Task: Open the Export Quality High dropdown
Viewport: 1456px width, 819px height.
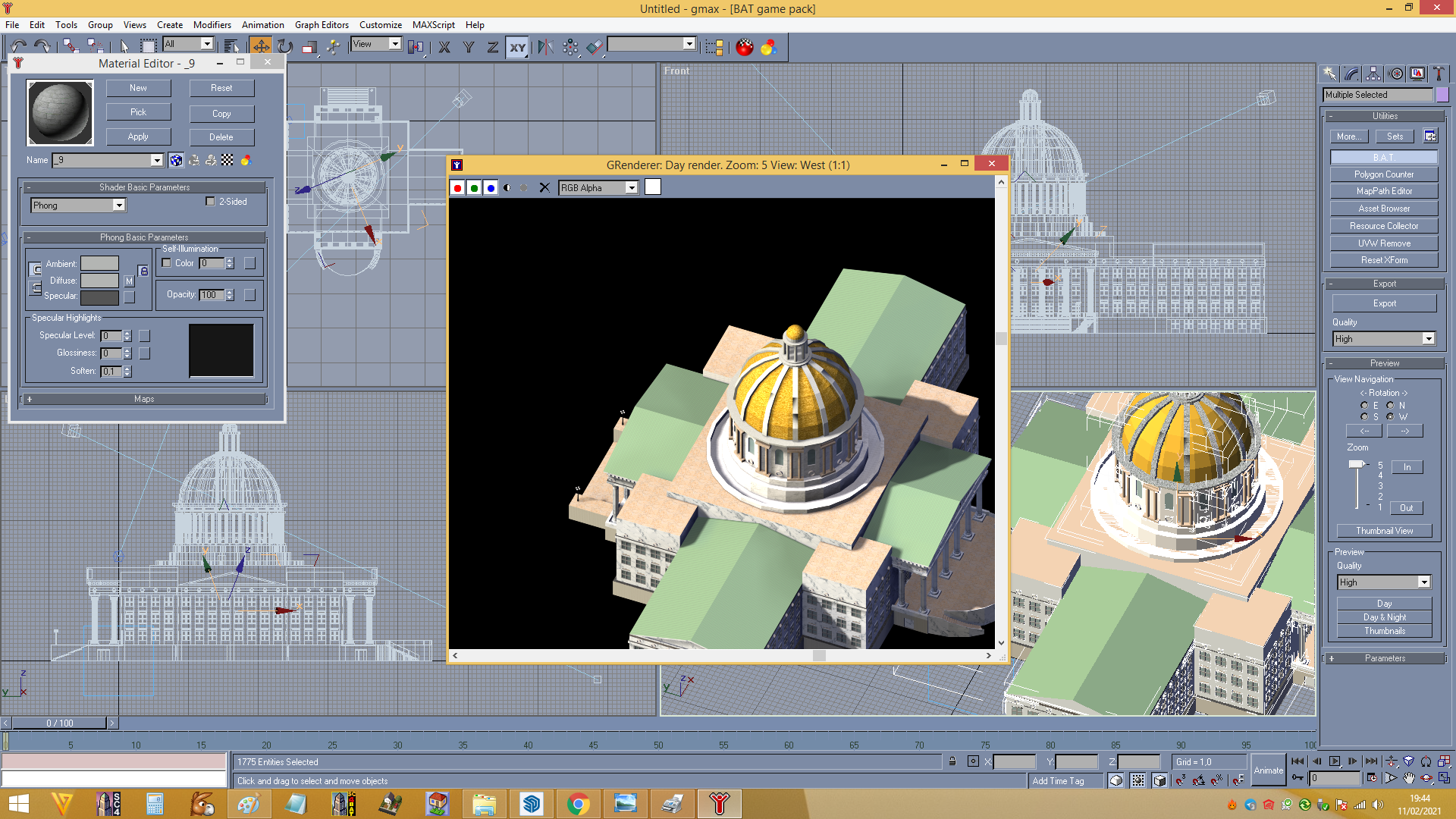Action: coord(1384,339)
